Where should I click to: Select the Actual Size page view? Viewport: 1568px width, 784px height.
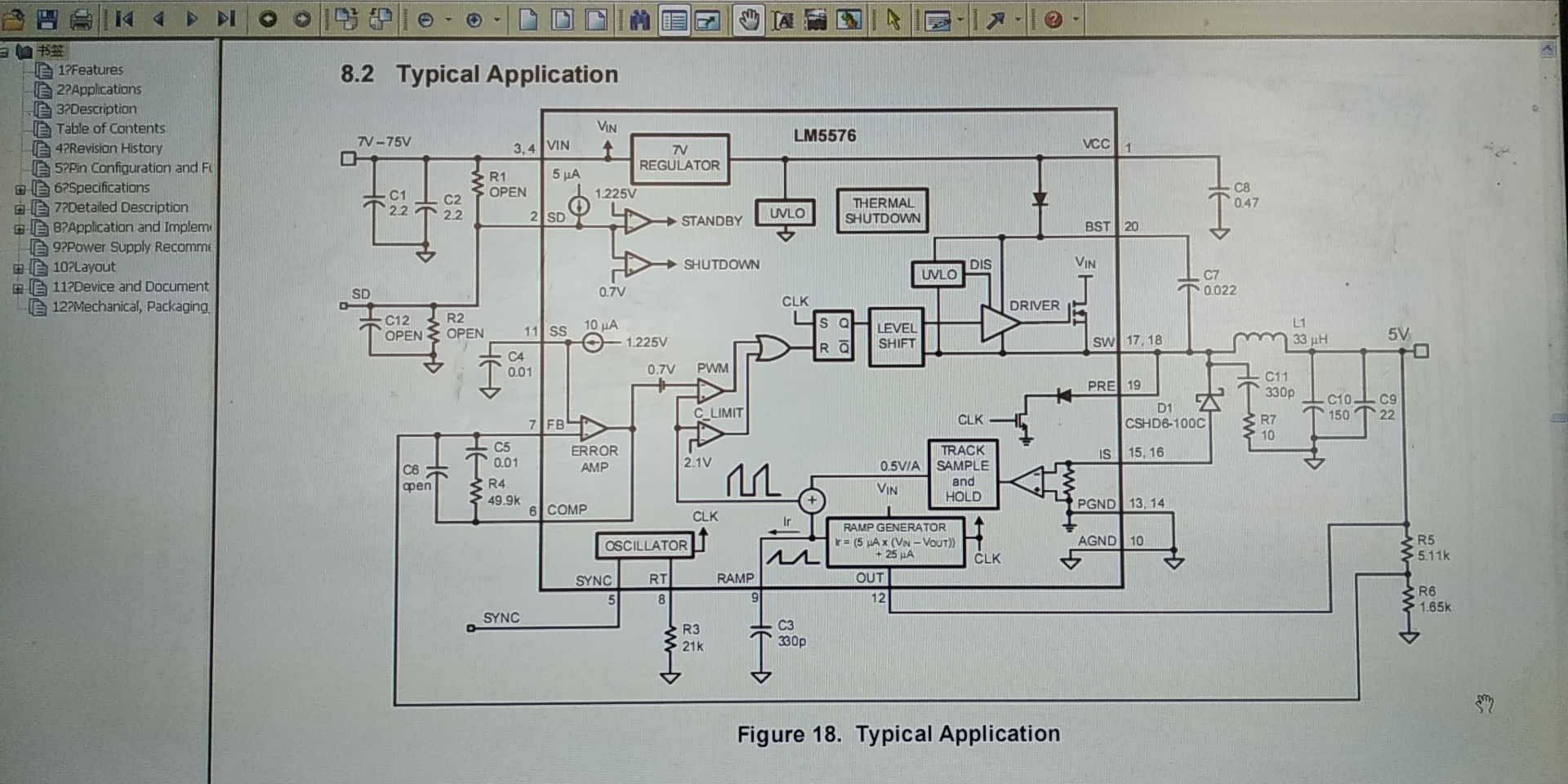coord(528,20)
